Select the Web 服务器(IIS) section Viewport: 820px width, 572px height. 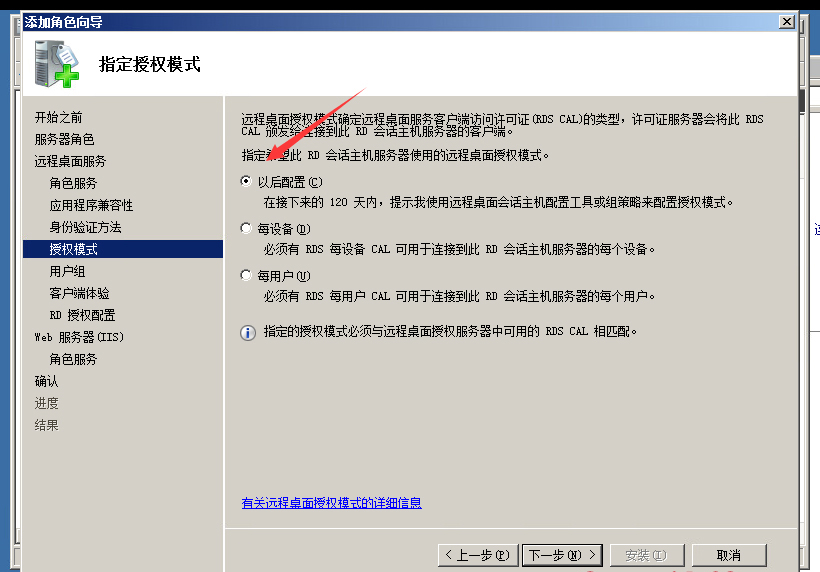click(x=79, y=337)
